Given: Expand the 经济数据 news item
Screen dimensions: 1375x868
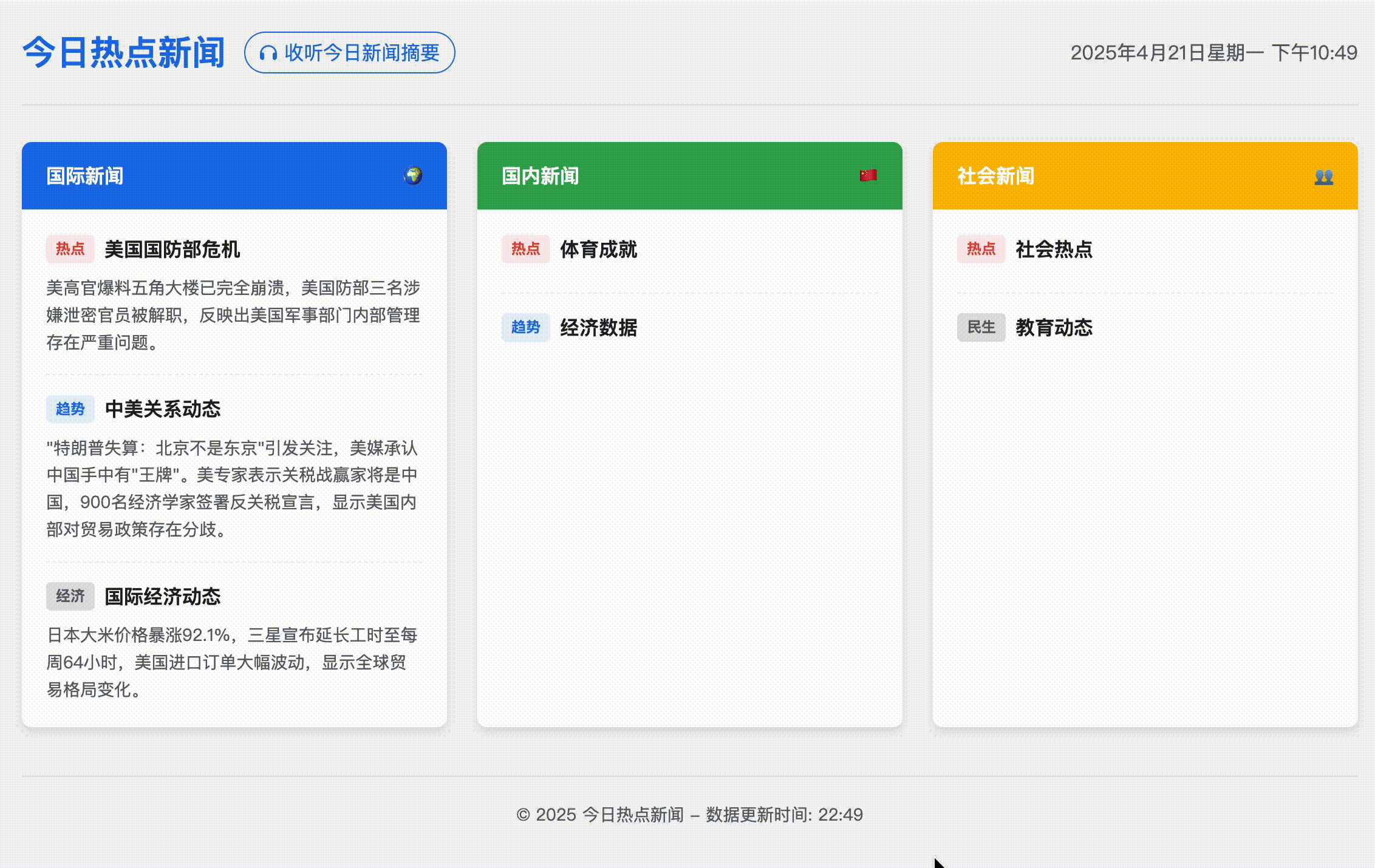Looking at the screenshot, I should pyautogui.click(x=599, y=327).
